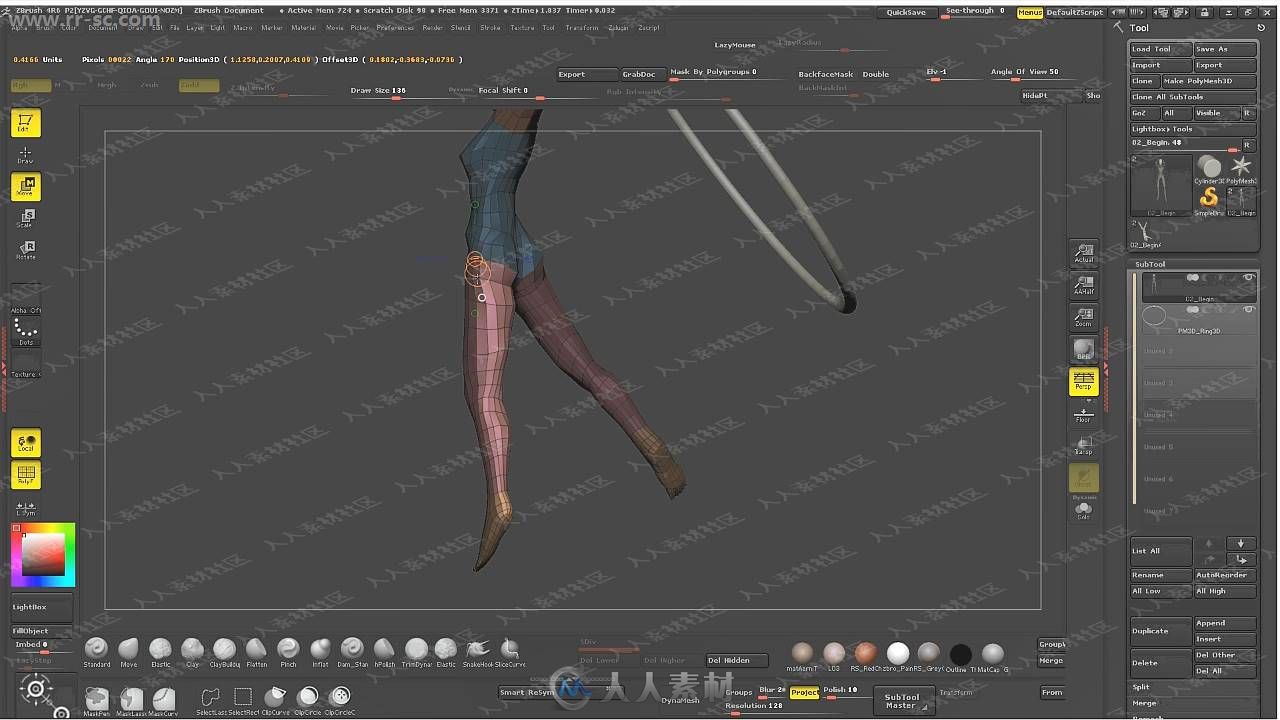
Task: Select the Draw mode icon
Action: pyautogui.click(x=26, y=155)
